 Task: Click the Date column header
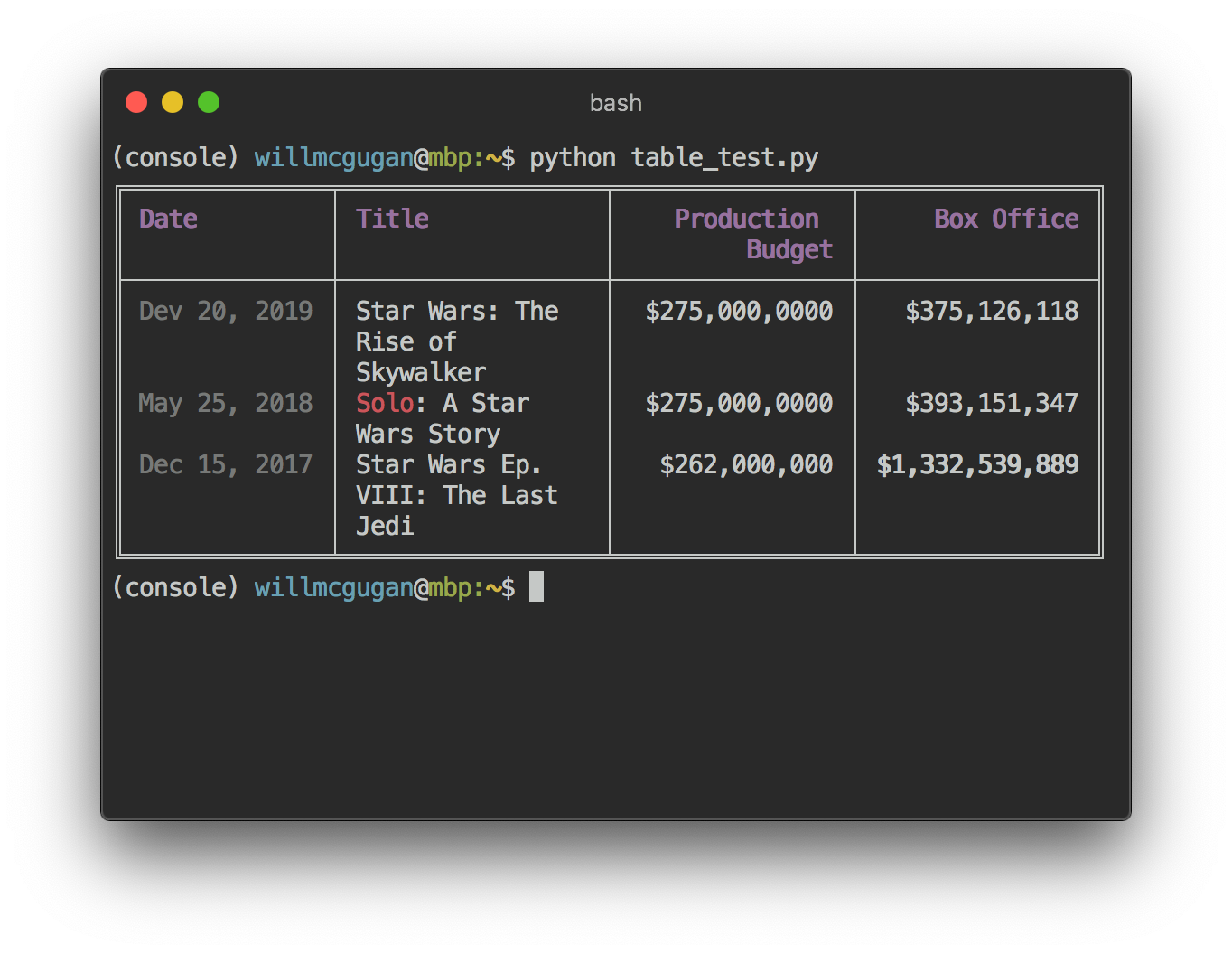[x=169, y=219]
